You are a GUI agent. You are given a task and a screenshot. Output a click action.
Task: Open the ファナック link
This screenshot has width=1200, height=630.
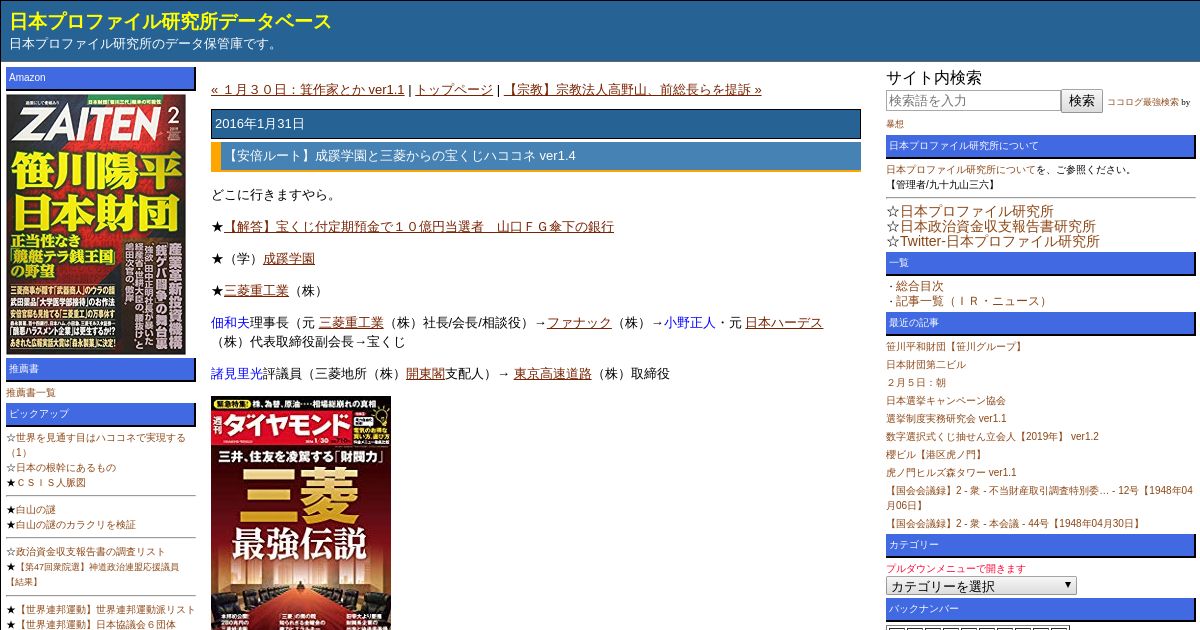coord(579,323)
